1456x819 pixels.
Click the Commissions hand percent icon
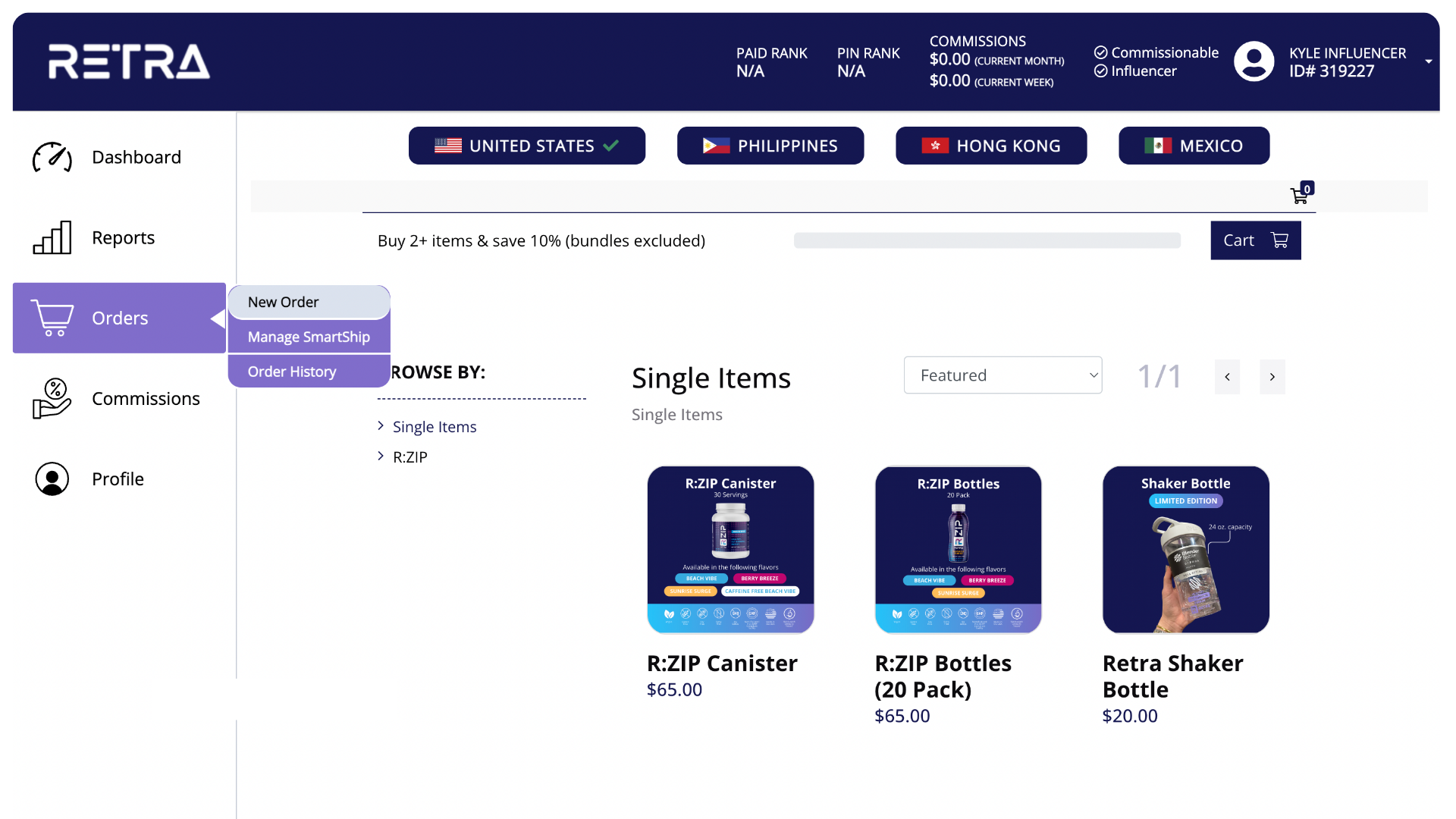[x=52, y=398]
